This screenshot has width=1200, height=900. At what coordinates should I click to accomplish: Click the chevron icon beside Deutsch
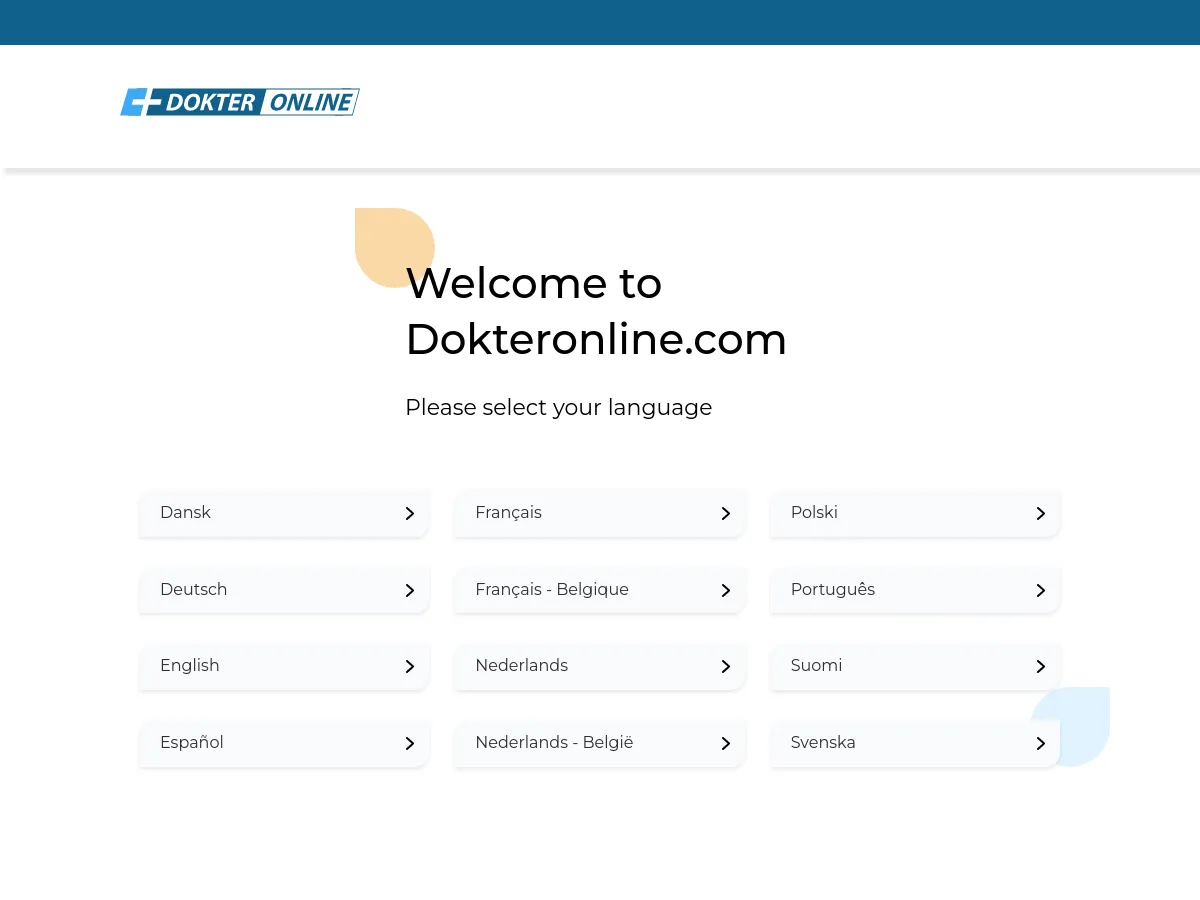click(x=409, y=590)
